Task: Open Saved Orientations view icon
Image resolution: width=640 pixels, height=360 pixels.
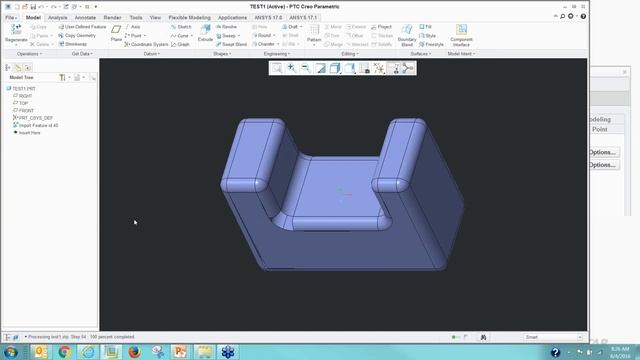Action: [350, 68]
